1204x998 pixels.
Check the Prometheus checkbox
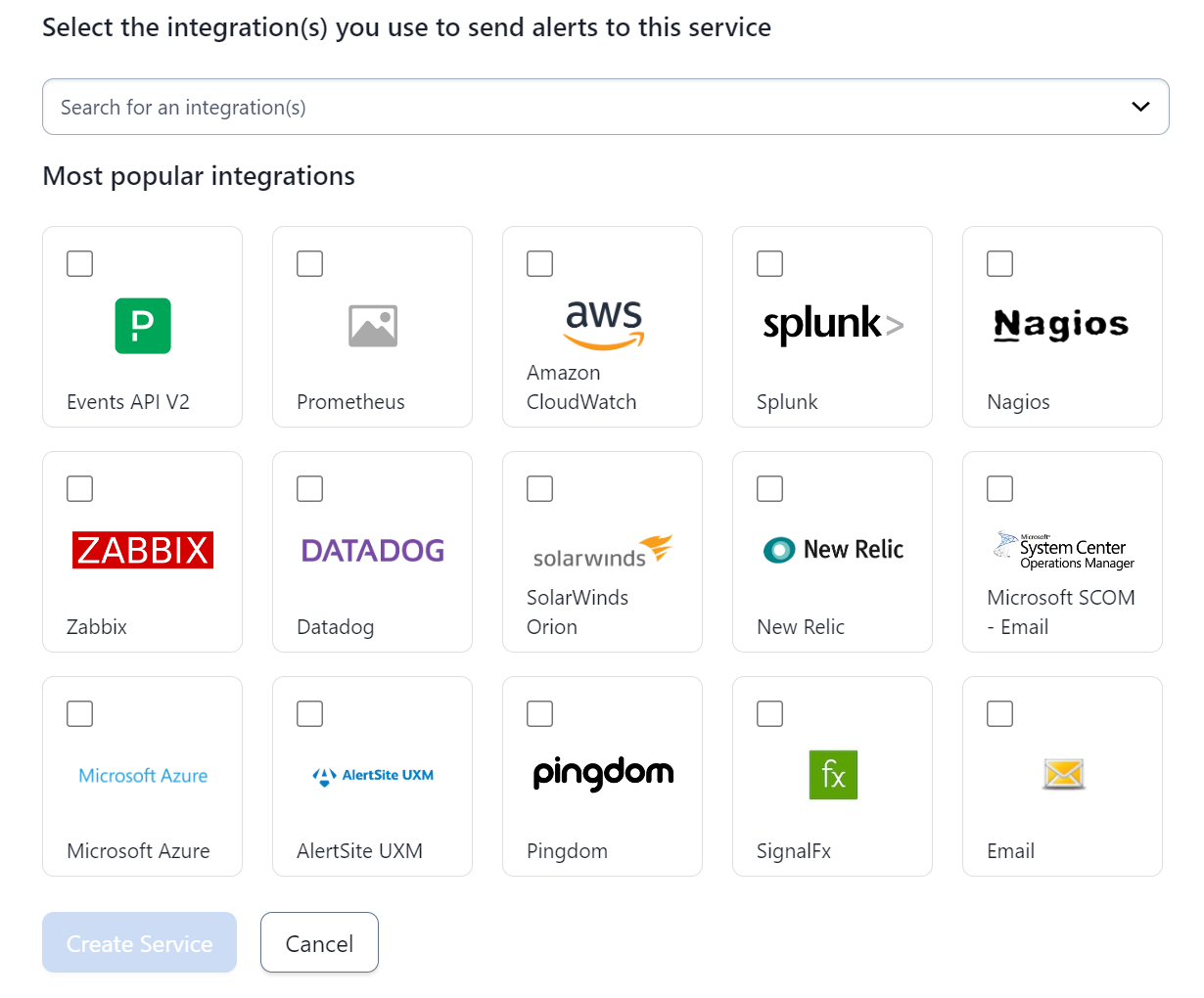310,264
